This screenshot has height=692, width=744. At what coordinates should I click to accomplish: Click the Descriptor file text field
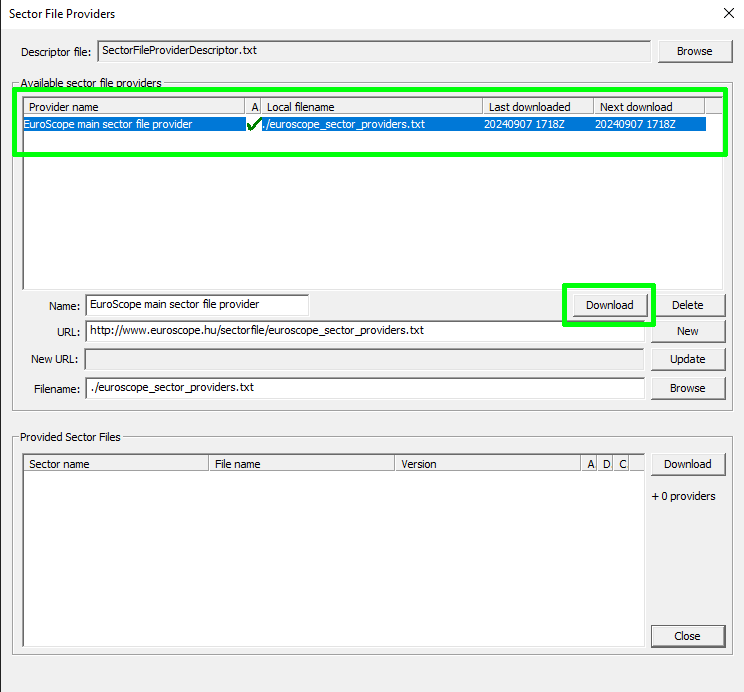pos(374,51)
